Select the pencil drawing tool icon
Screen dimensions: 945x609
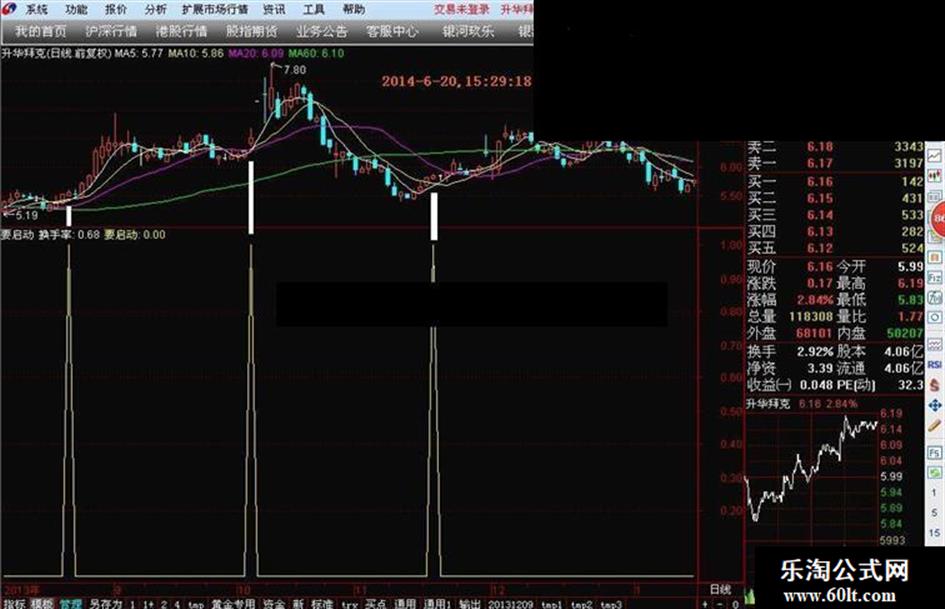[x=935, y=426]
